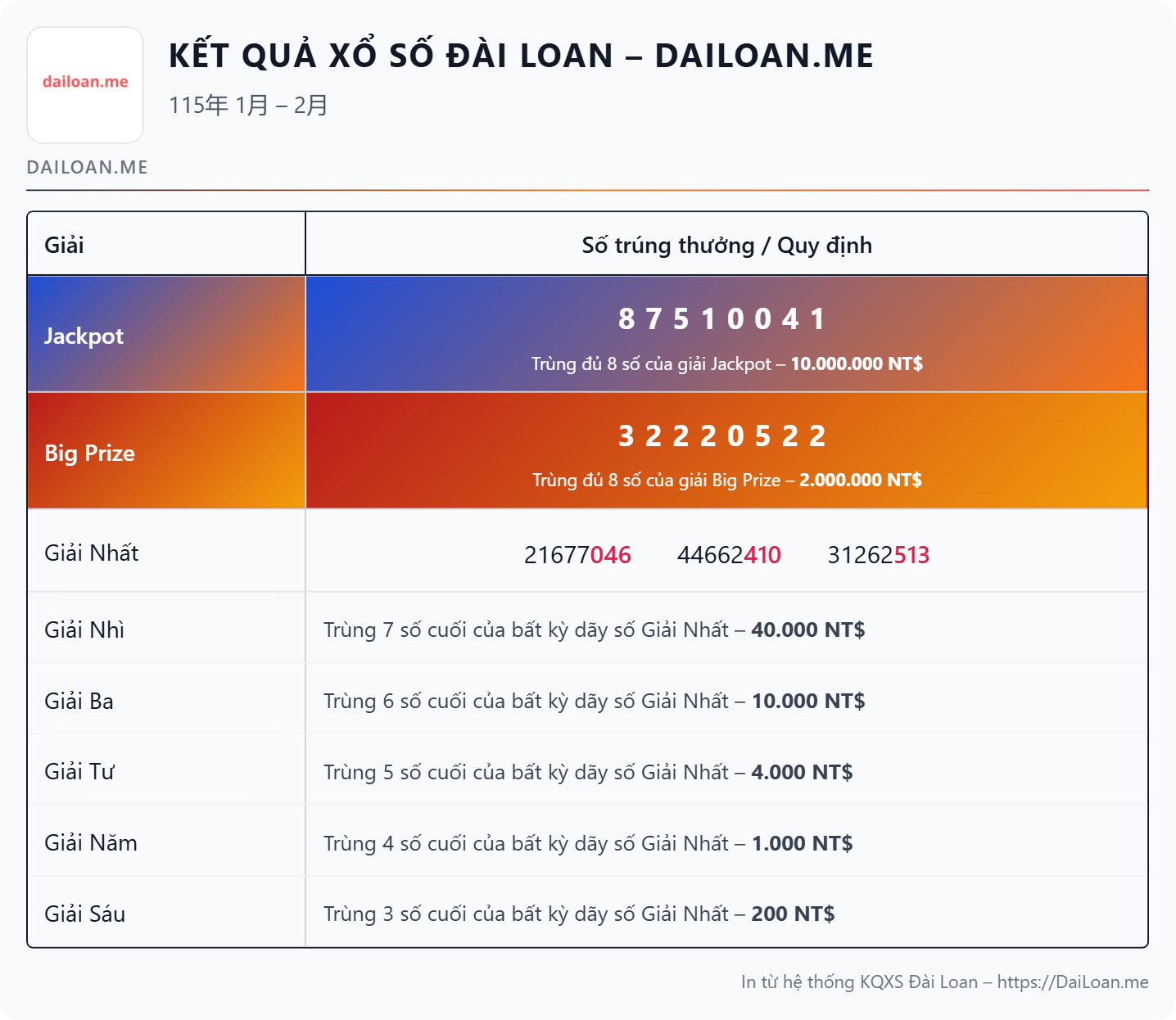The height and width of the screenshot is (1020, 1176).
Task: Select the Giải Ba 10.000 NT$ rule
Action: (594, 701)
